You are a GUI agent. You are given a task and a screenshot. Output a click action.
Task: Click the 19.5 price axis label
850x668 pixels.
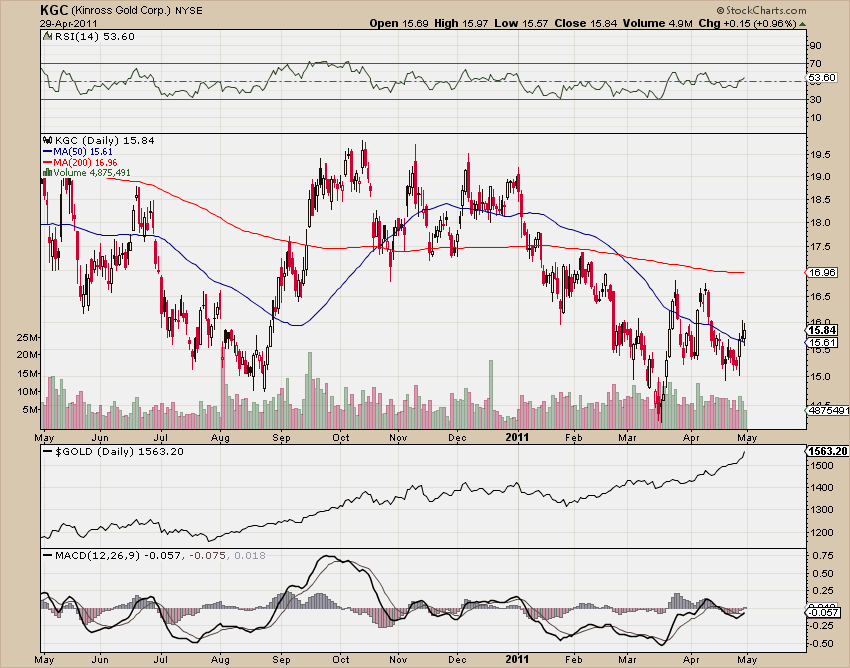820,155
